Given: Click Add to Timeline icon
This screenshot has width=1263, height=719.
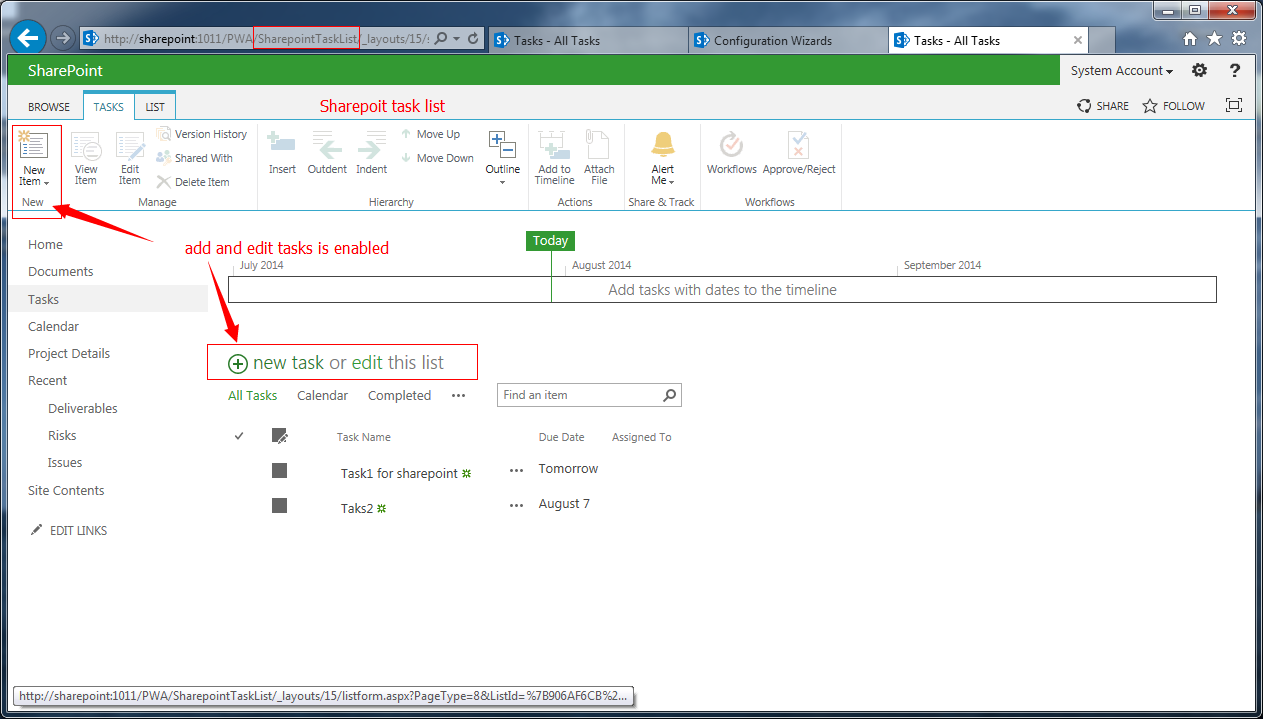Looking at the screenshot, I should pyautogui.click(x=554, y=145).
